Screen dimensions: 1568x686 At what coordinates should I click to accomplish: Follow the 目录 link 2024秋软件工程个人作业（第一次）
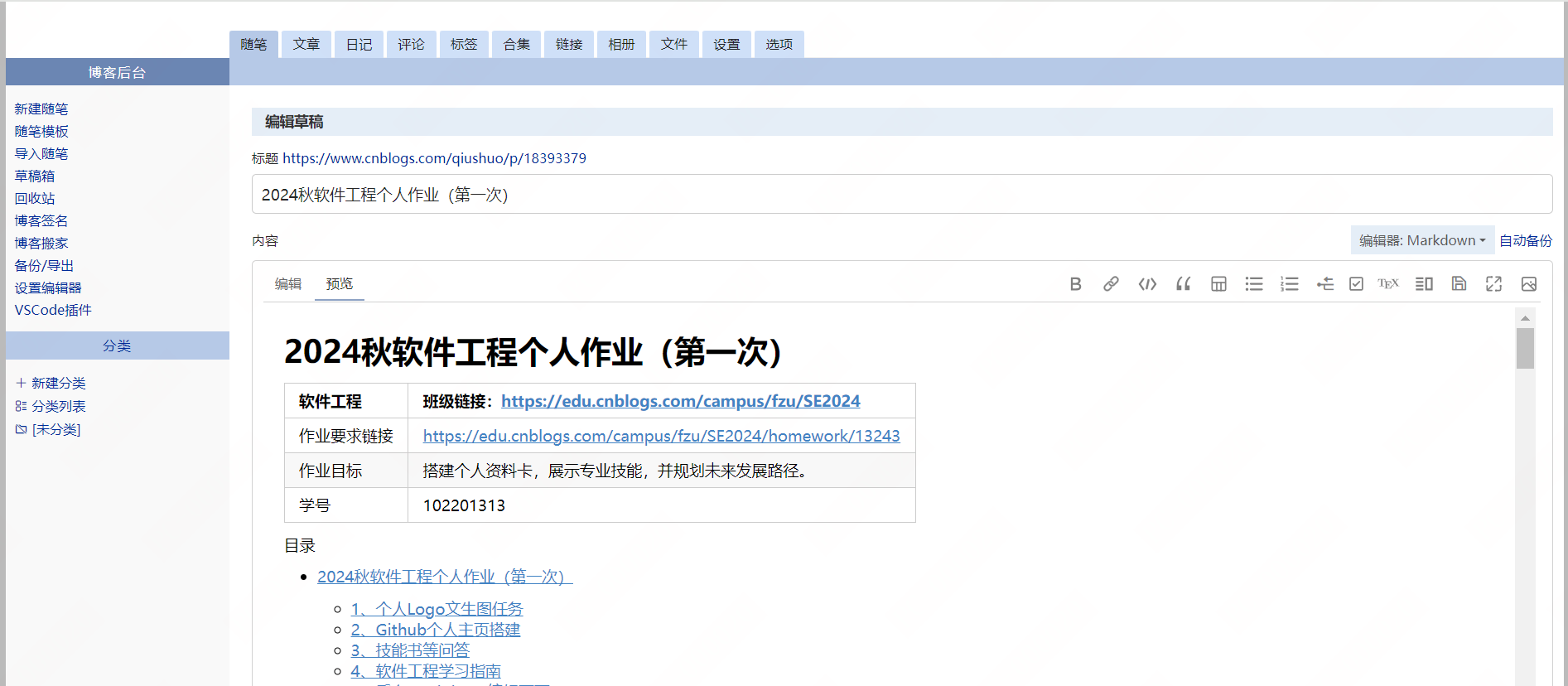[445, 577]
